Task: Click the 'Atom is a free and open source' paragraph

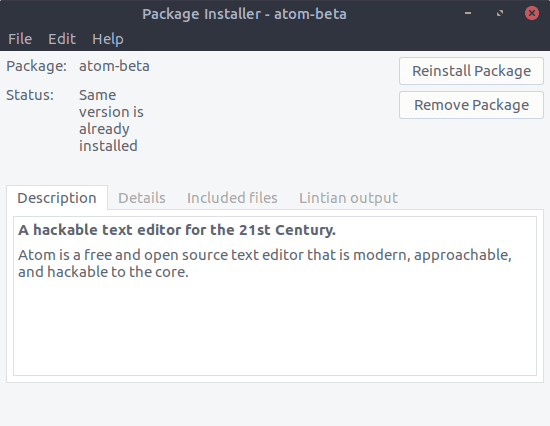Action: pos(265,263)
